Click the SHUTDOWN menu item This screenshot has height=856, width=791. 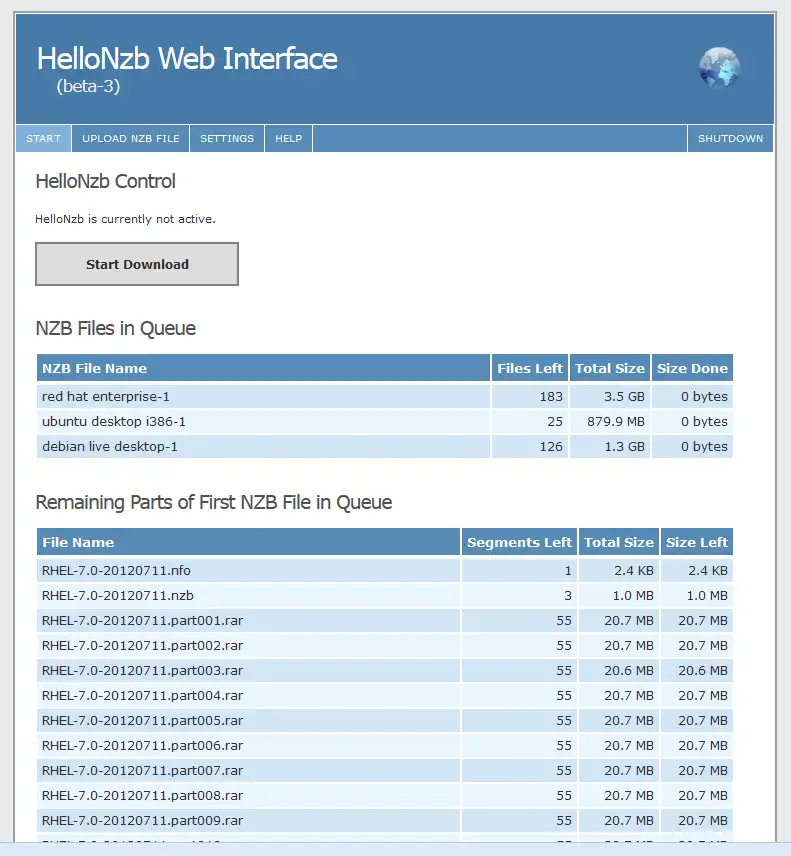[x=730, y=139]
